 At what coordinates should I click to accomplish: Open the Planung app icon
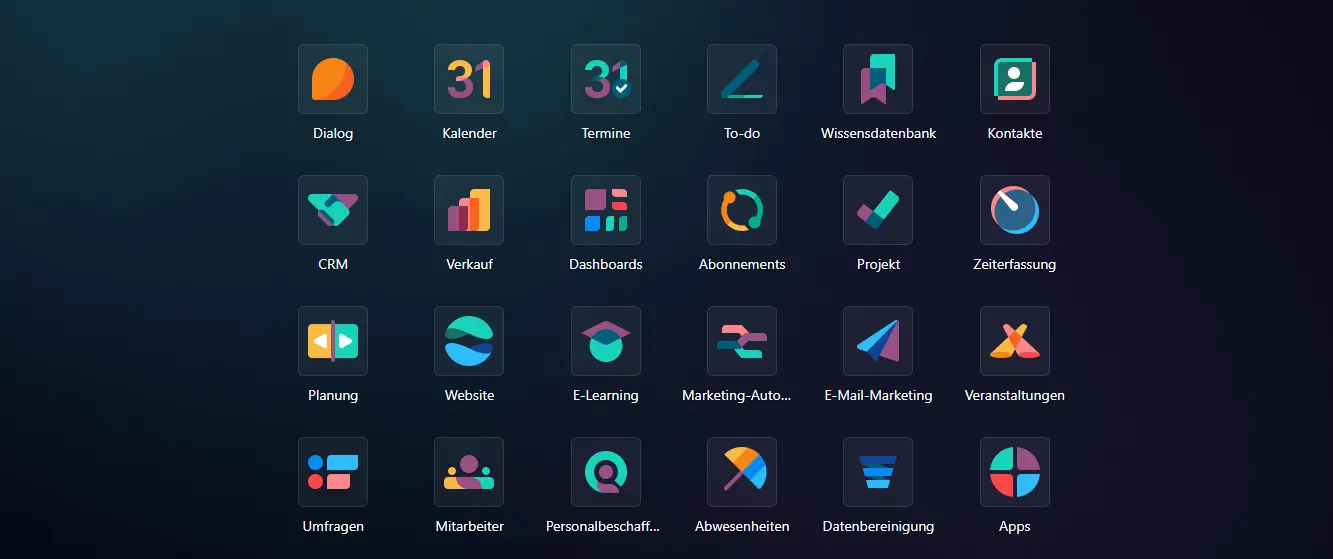tap(333, 341)
